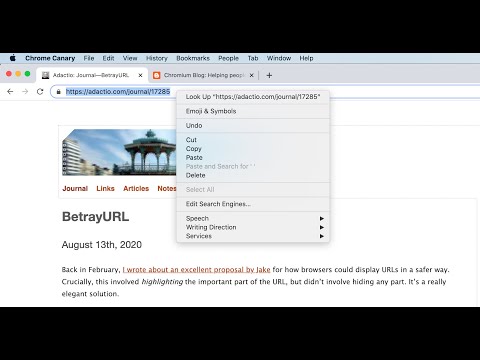Click the bandstand header banner image
The width and height of the screenshot is (480, 360).
pos(119,152)
